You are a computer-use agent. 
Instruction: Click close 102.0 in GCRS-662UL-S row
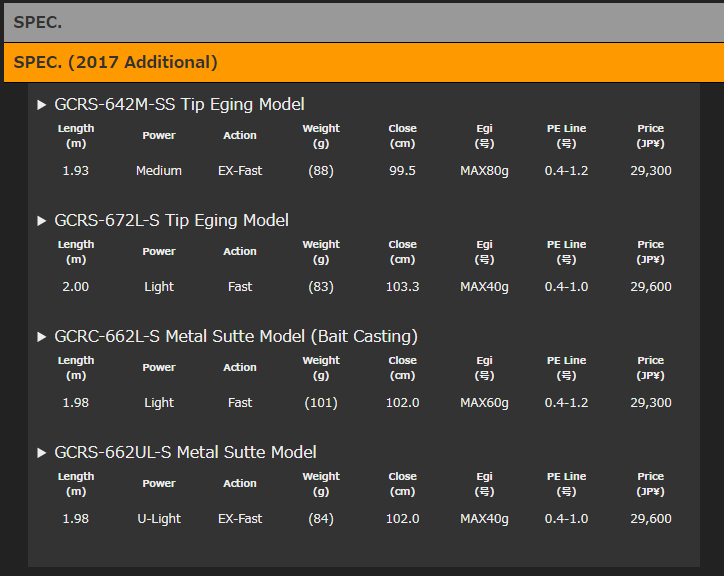(403, 519)
